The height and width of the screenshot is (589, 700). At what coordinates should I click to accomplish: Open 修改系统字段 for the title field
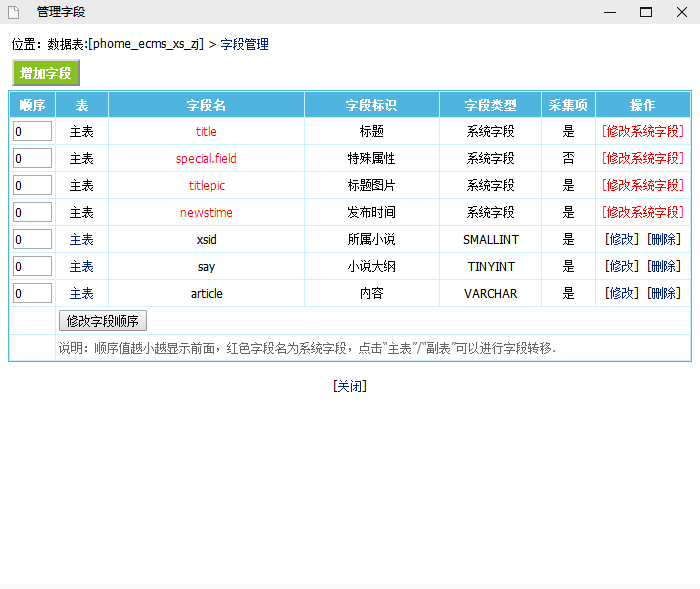pyautogui.click(x=643, y=131)
